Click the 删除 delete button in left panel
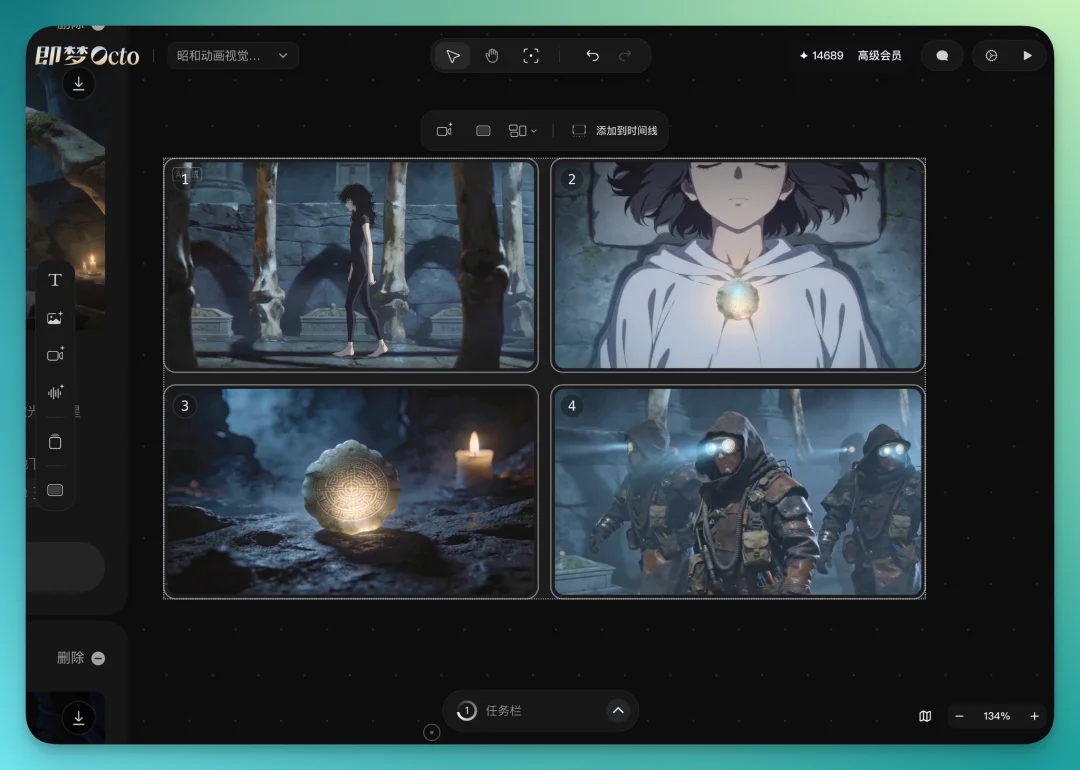 [x=80, y=658]
